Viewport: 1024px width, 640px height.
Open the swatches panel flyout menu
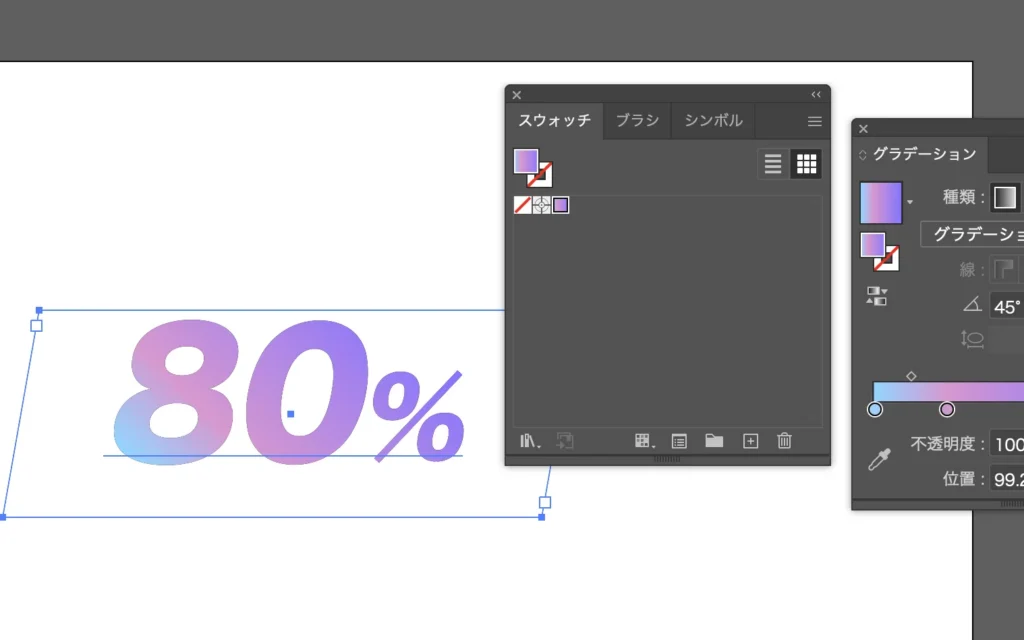[814, 121]
